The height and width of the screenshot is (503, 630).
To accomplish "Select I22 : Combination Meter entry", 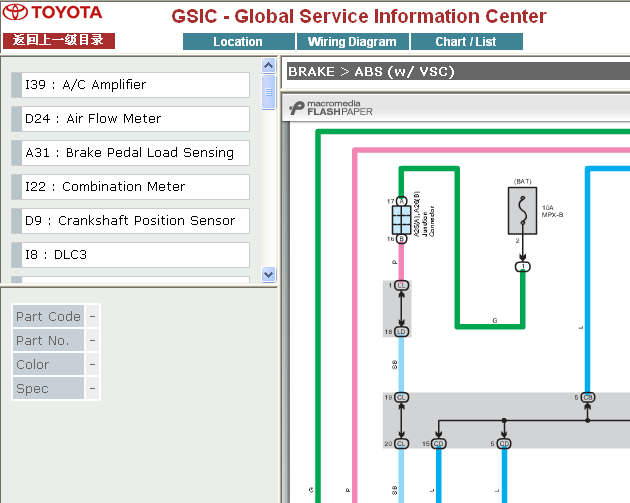I will coord(131,187).
